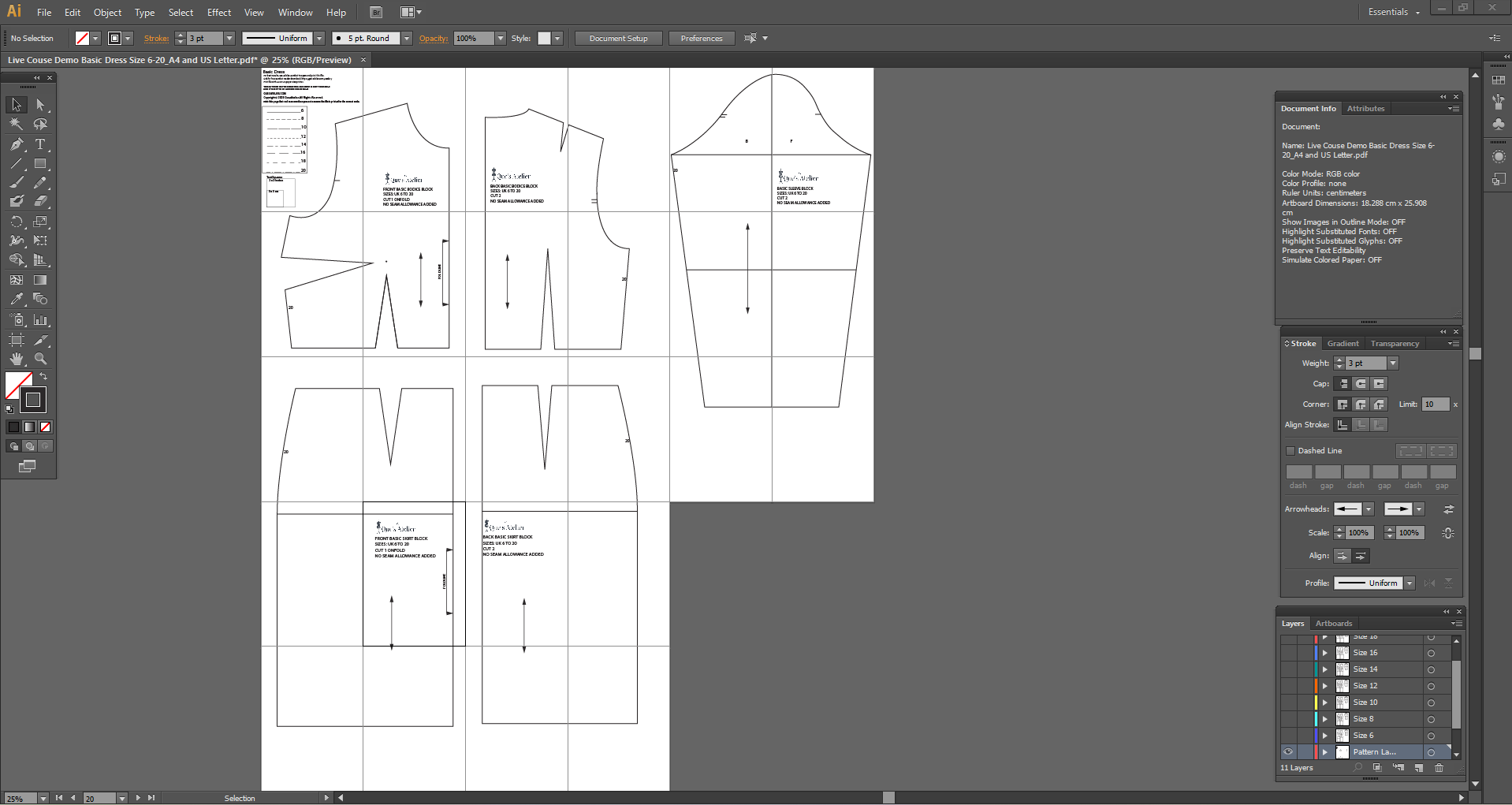Toggle visibility of the Size 16 layer
The image size is (1512, 805).
tap(1288, 653)
